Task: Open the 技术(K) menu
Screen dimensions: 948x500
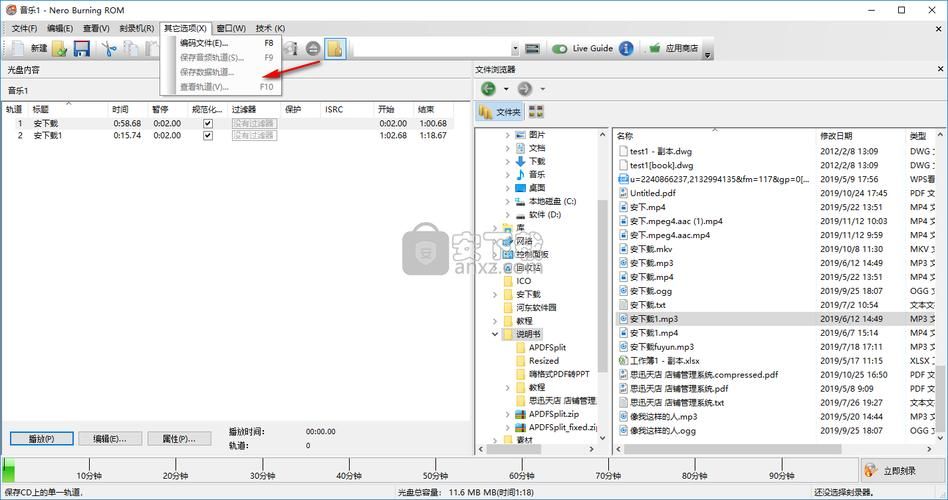Action: pos(270,28)
